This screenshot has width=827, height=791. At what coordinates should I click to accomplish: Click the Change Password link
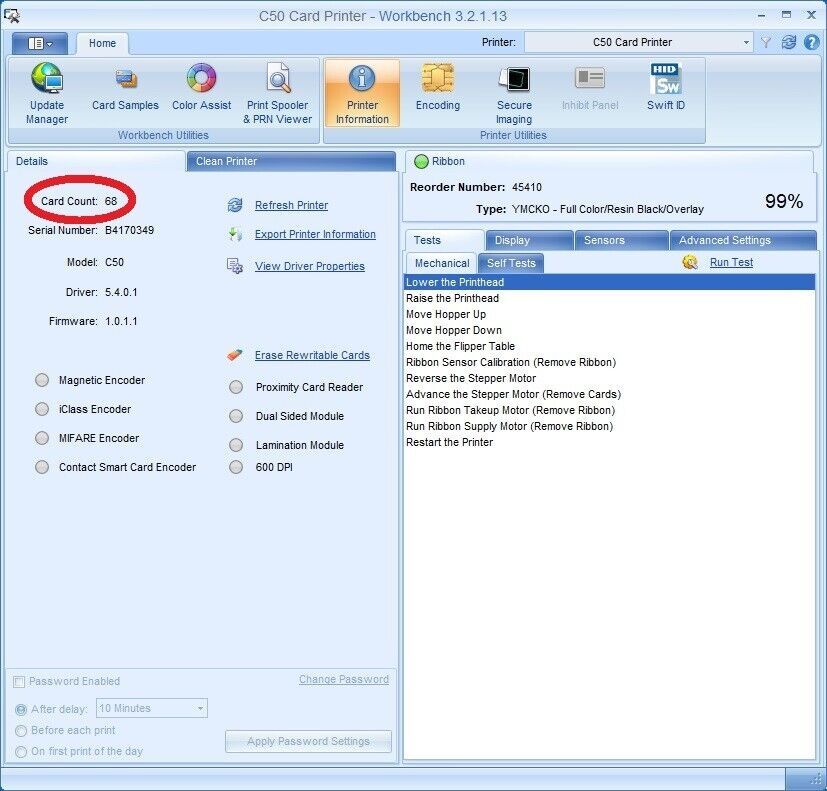(344, 679)
